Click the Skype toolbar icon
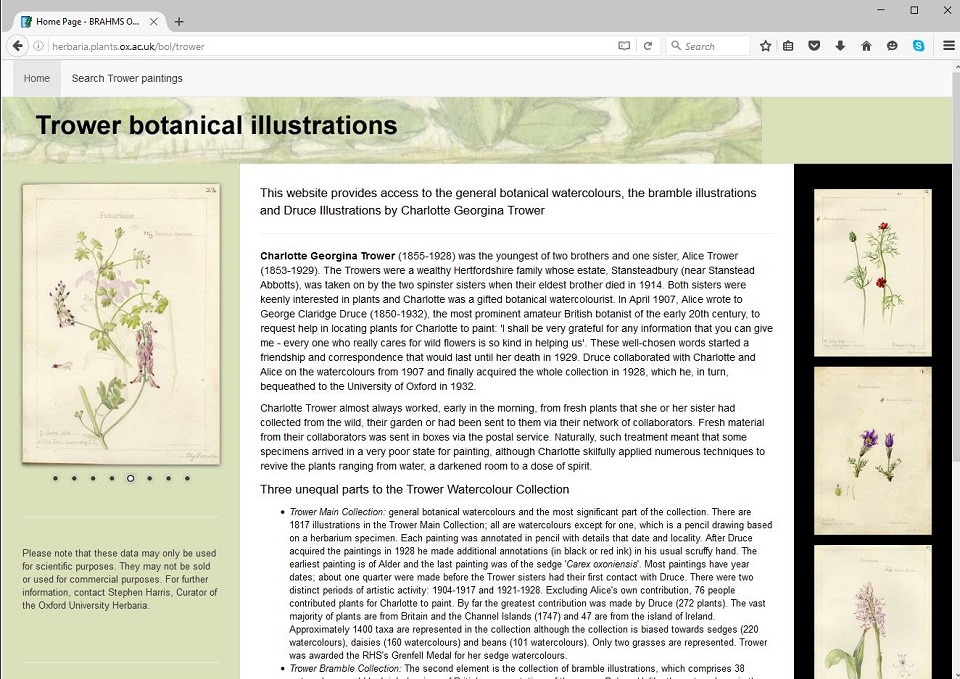 tap(918, 46)
